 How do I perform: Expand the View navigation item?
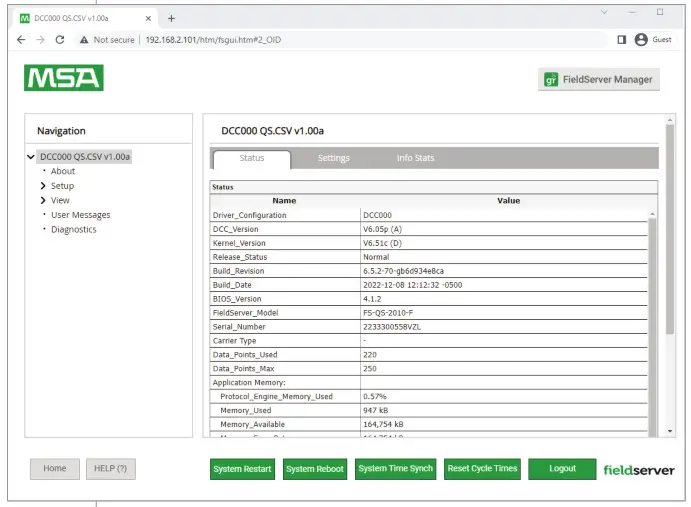click(x=43, y=200)
